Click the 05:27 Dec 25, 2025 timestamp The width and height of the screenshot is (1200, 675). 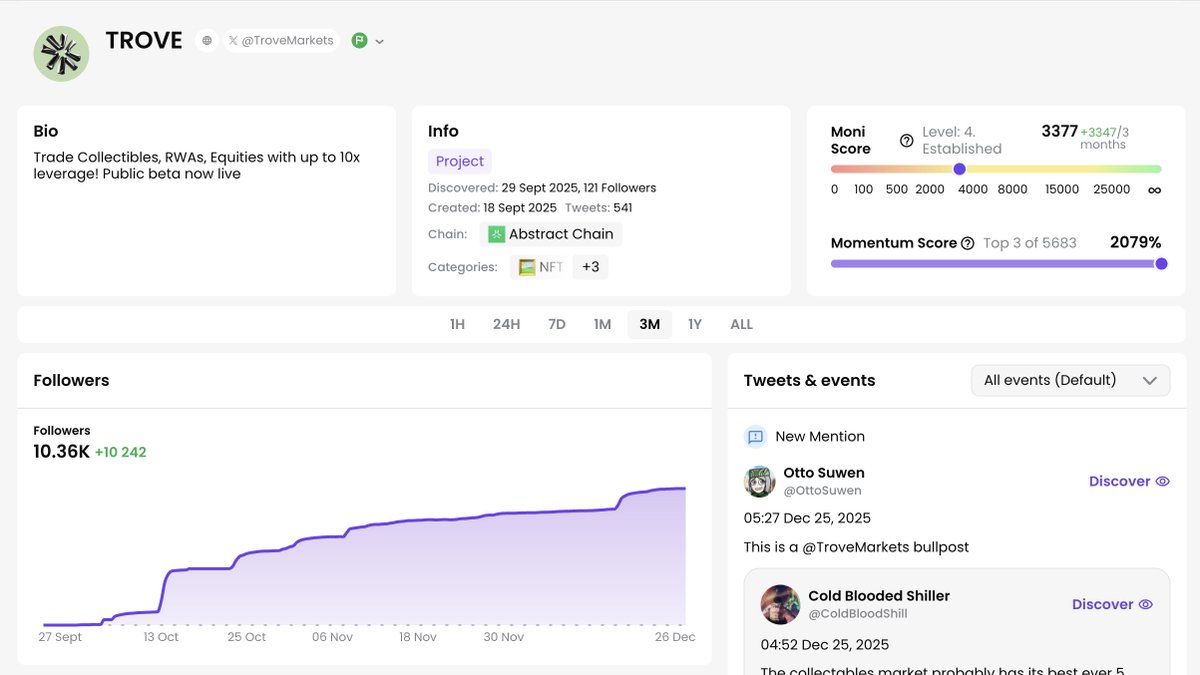pyautogui.click(x=807, y=518)
